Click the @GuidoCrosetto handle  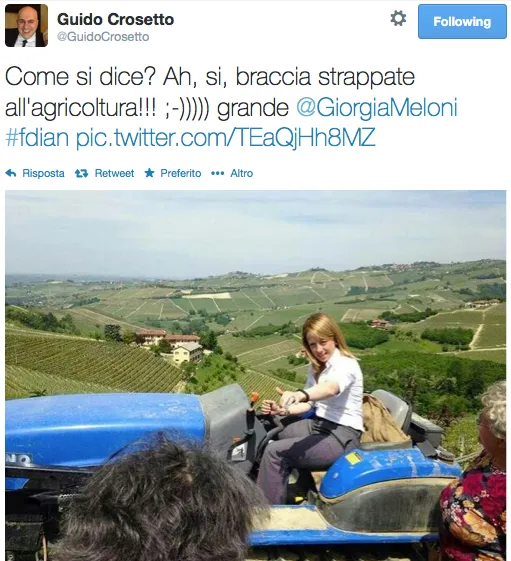tap(103, 37)
